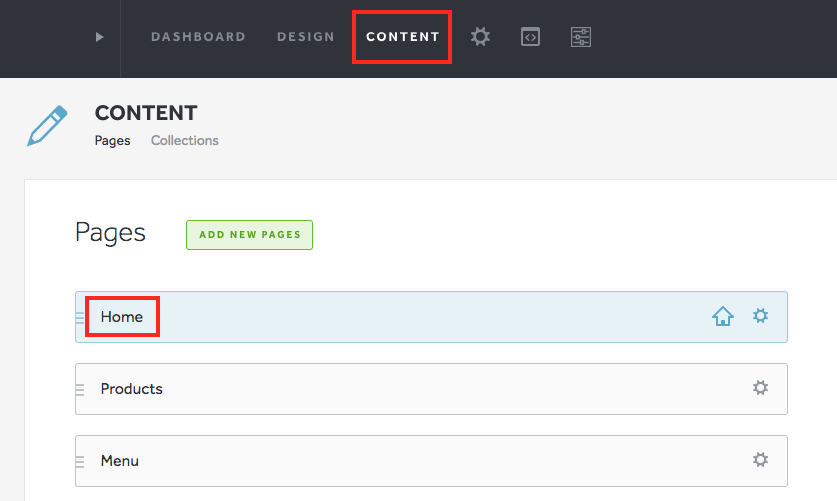The height and width of the screenshot is (501, 837).
Task: Select the Pages sub-tab under Content
Action: tap(112, 141)
